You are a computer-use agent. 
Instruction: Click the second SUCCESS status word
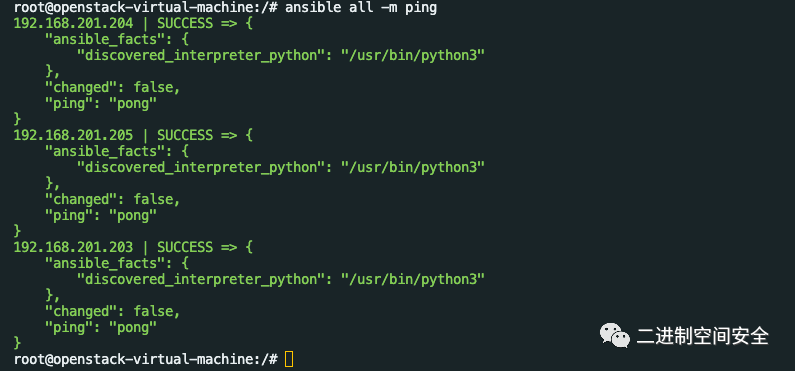pos(185,135)
